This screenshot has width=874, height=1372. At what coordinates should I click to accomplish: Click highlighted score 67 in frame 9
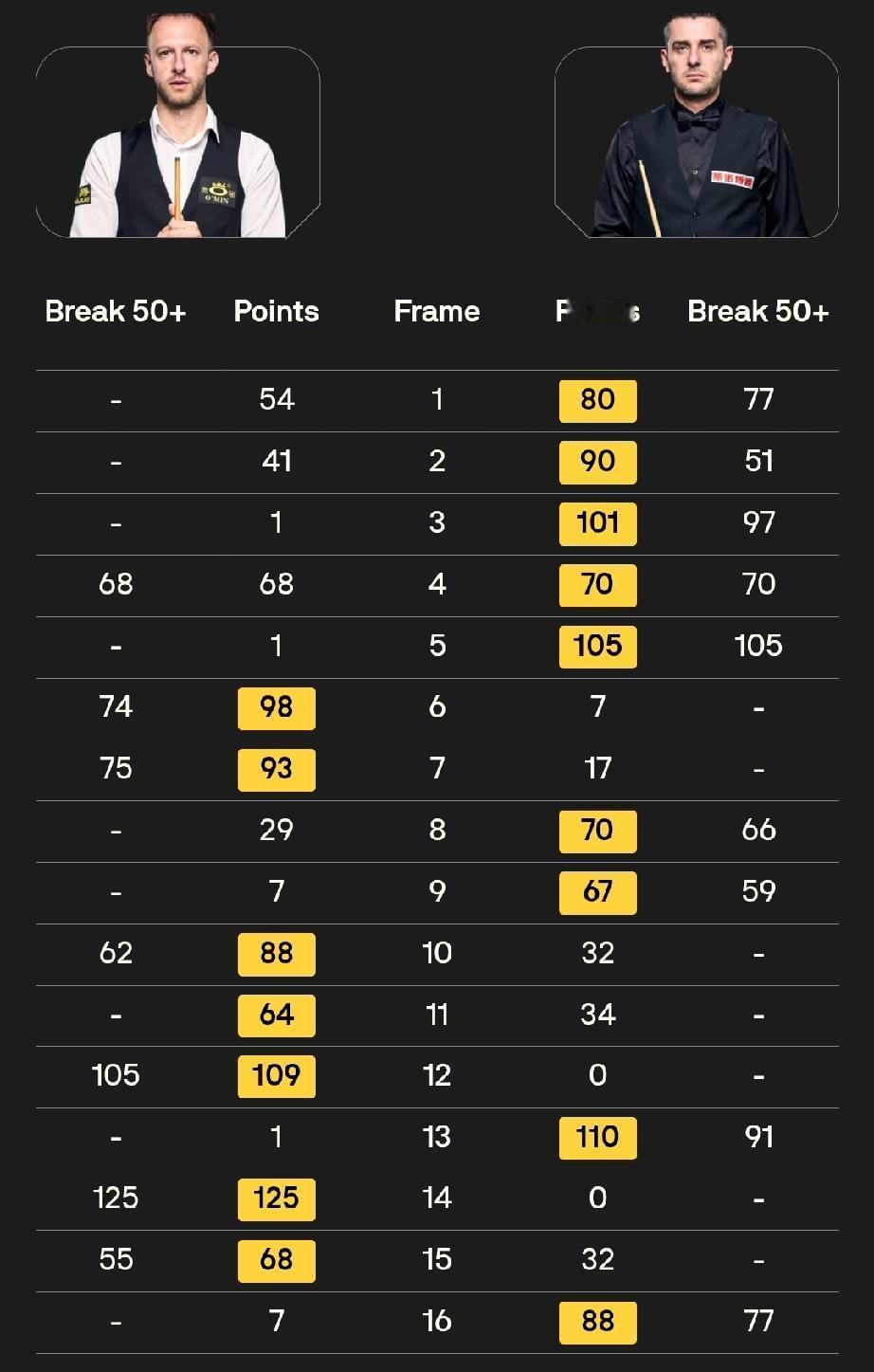coord(597,892)
